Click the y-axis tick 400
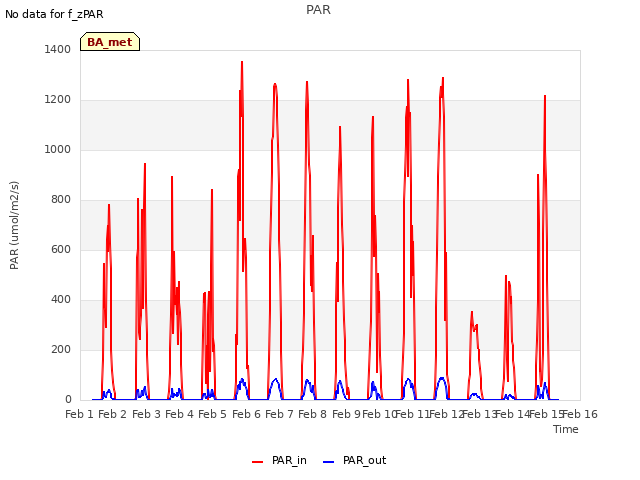 [x=61, y=300]
